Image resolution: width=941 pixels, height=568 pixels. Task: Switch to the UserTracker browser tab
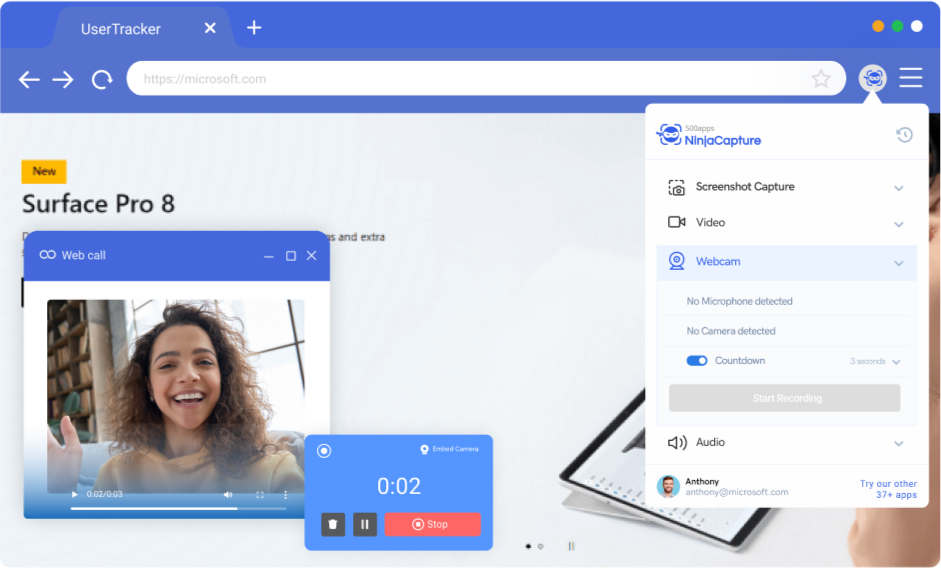(x=120, y=28)
